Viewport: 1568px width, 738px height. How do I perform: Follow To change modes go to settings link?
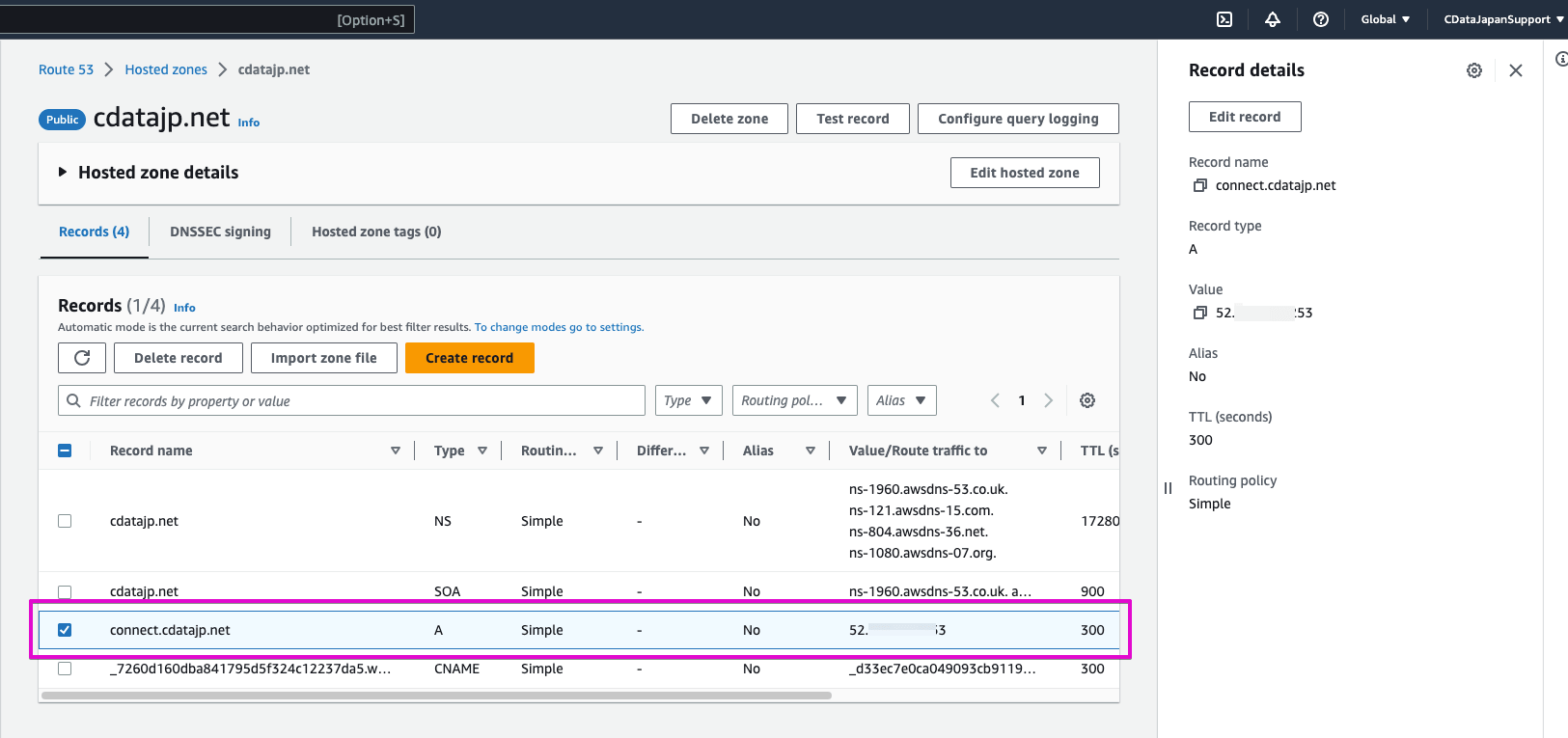point(559,327)
